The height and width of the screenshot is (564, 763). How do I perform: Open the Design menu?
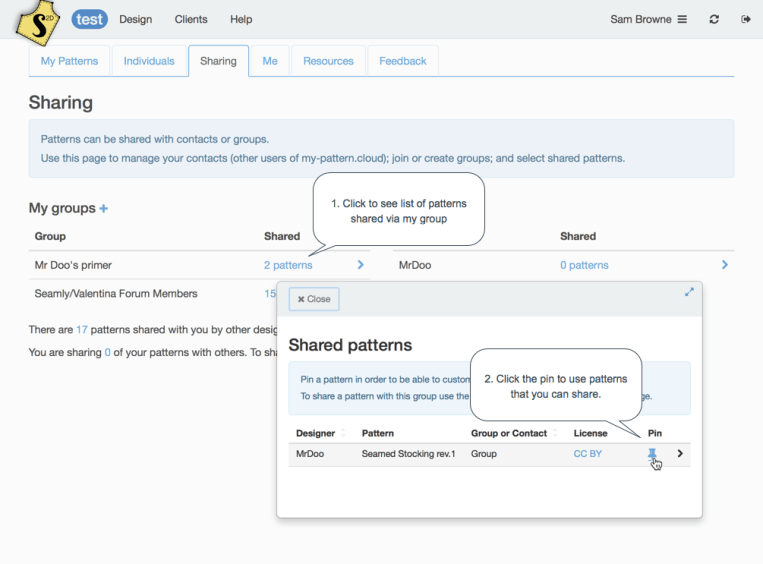135,19
